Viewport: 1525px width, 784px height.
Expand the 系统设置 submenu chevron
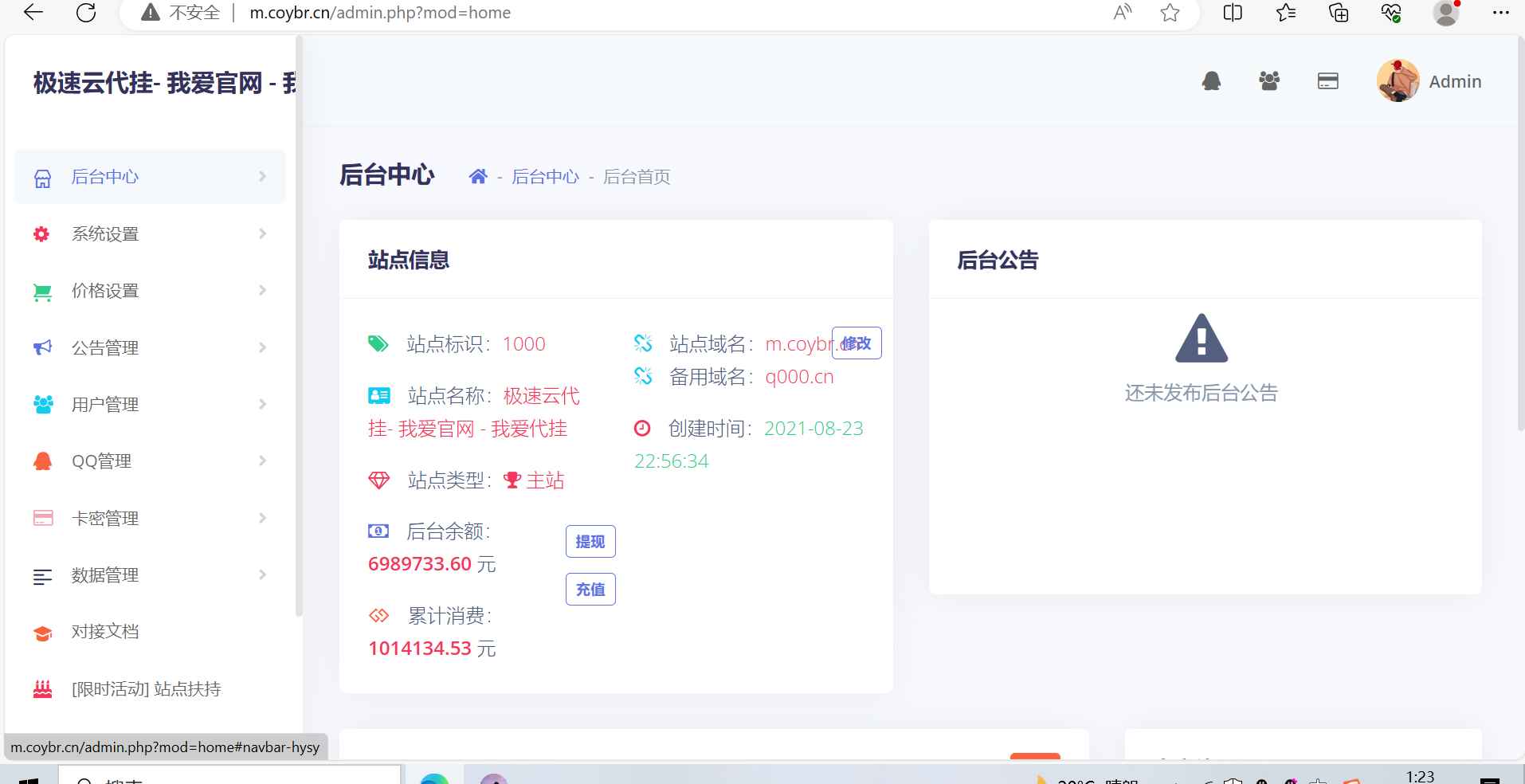(x=263, y=233)
